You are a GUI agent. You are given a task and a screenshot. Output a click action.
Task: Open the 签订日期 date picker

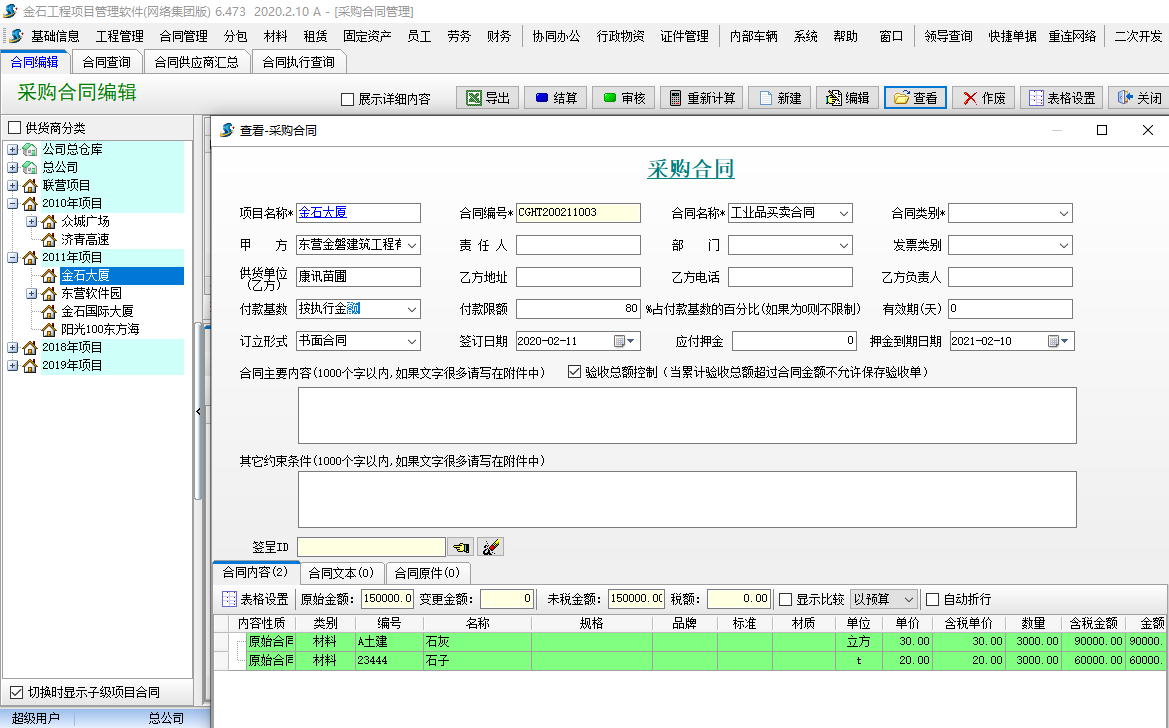631,340
